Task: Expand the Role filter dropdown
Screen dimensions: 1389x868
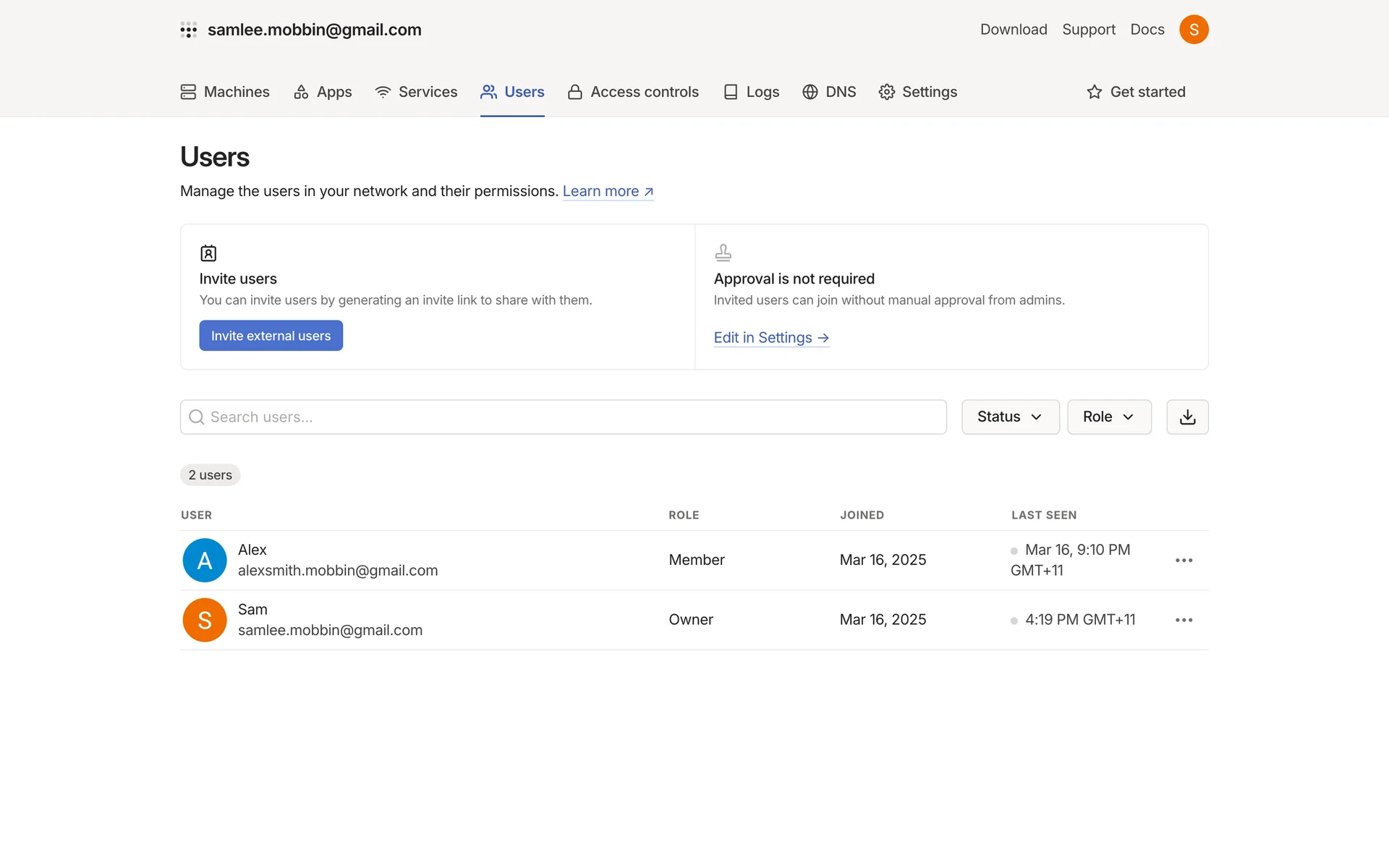Action: [1108, 417]
